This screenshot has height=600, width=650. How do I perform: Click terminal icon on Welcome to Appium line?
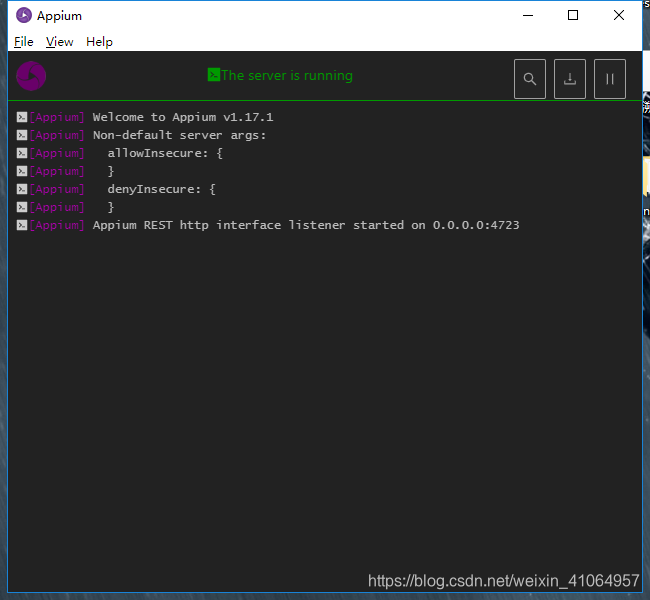[x=22, y=117]
